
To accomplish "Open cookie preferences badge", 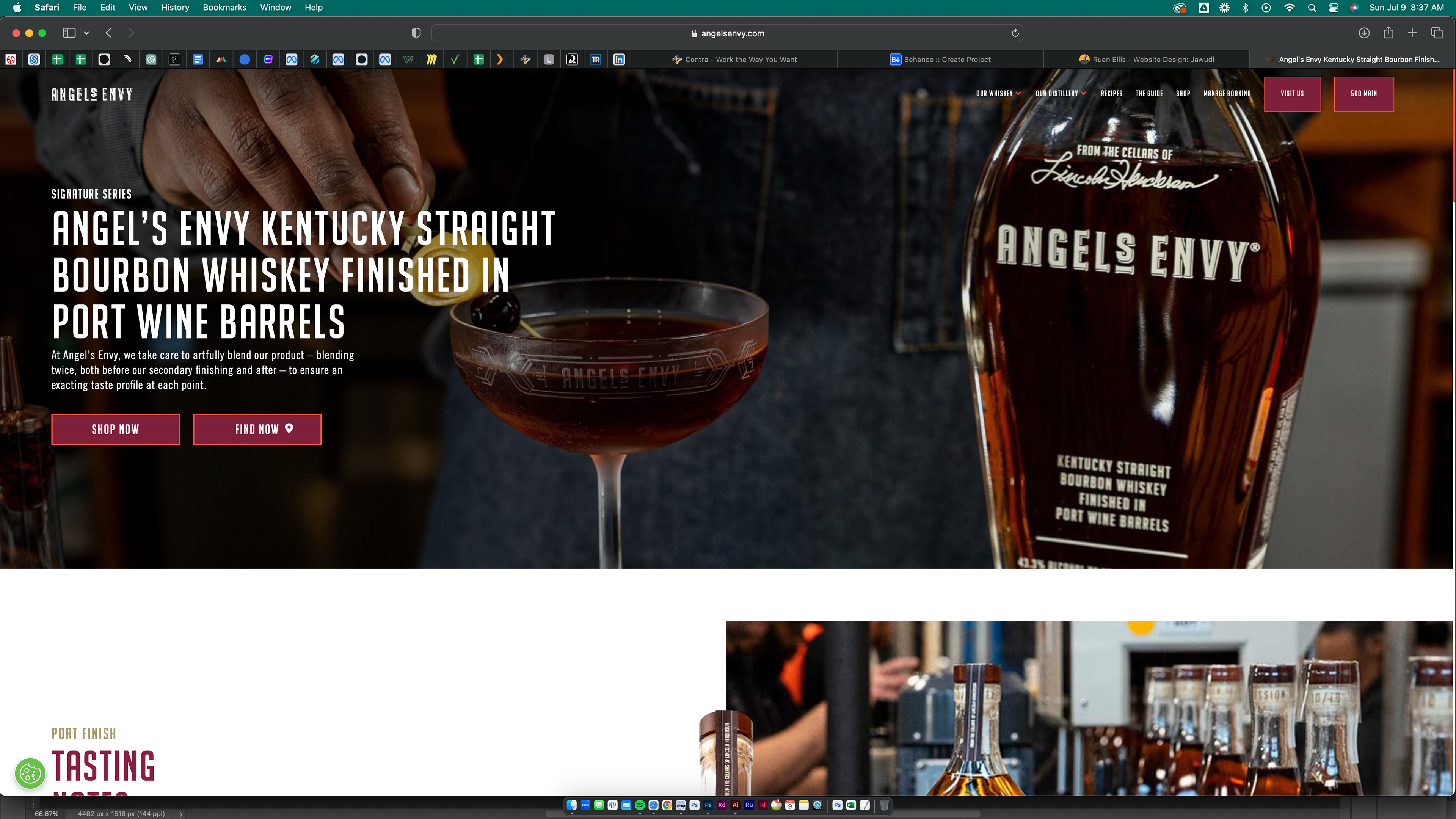I will (30, 774).
